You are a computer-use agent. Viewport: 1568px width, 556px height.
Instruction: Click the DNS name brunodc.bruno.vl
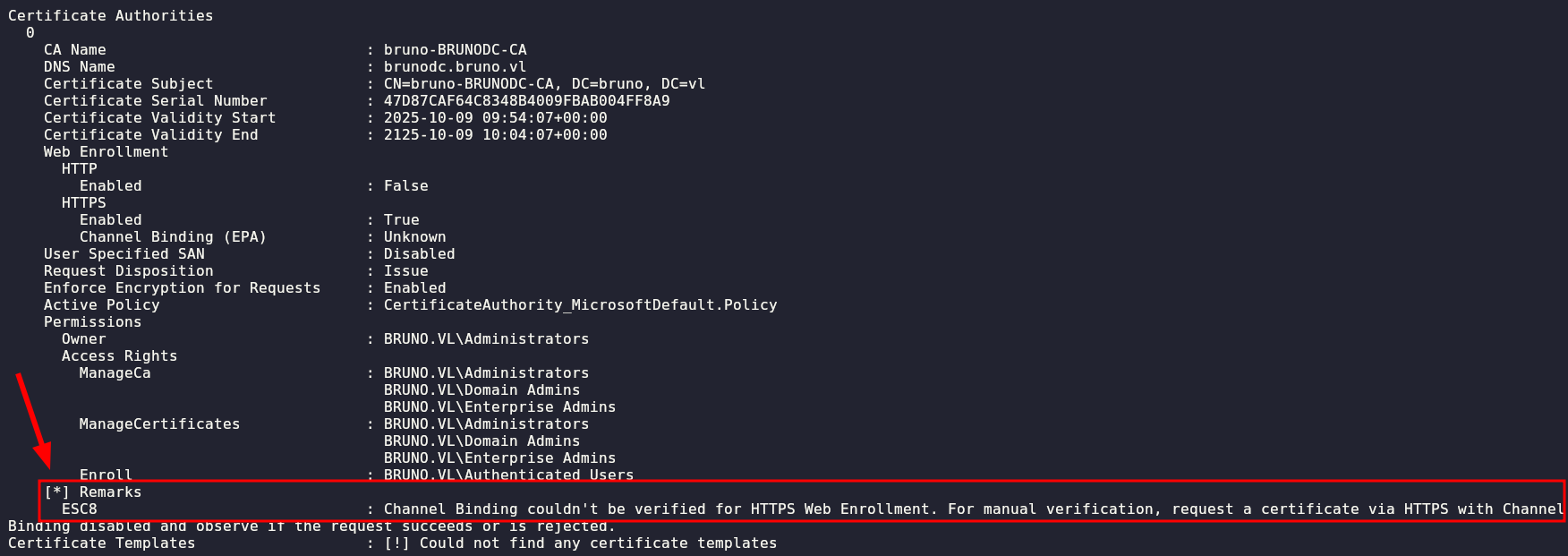(x=455, y=67)
